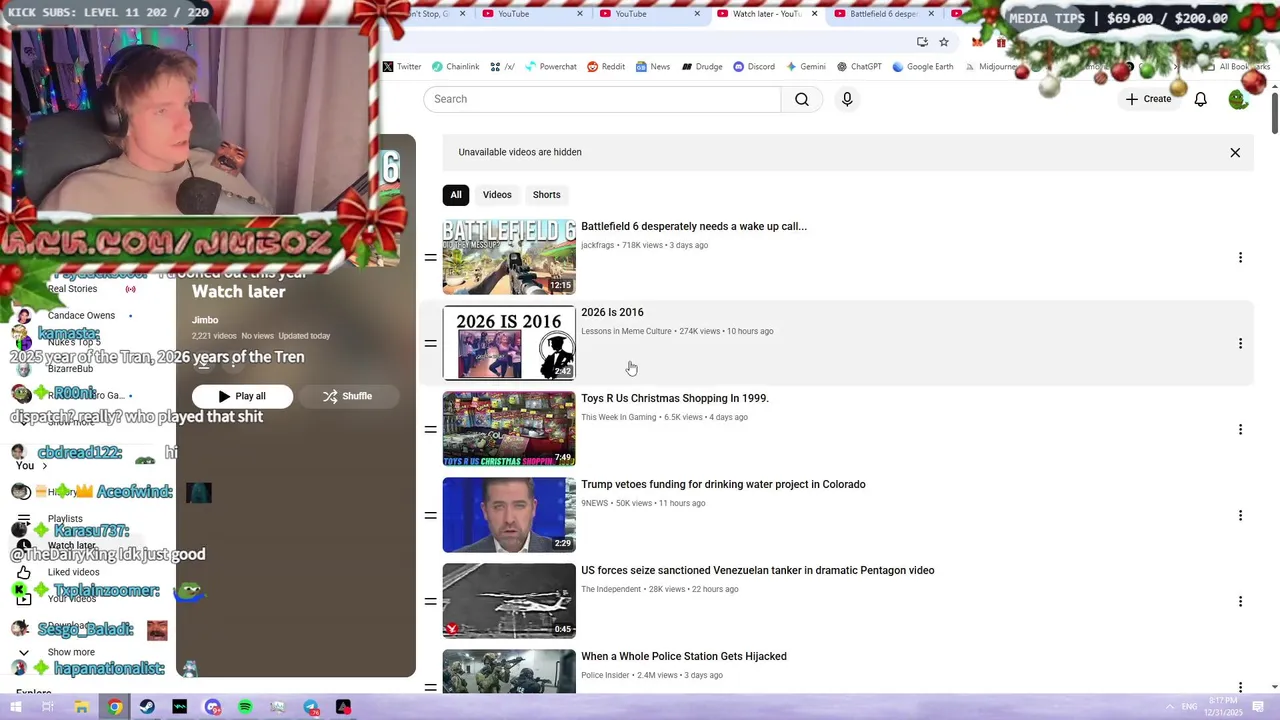The height and width of the screenshot is (720, 1280).
Task: Open the Gemini bookmark
Action: (x=806, y=67)
